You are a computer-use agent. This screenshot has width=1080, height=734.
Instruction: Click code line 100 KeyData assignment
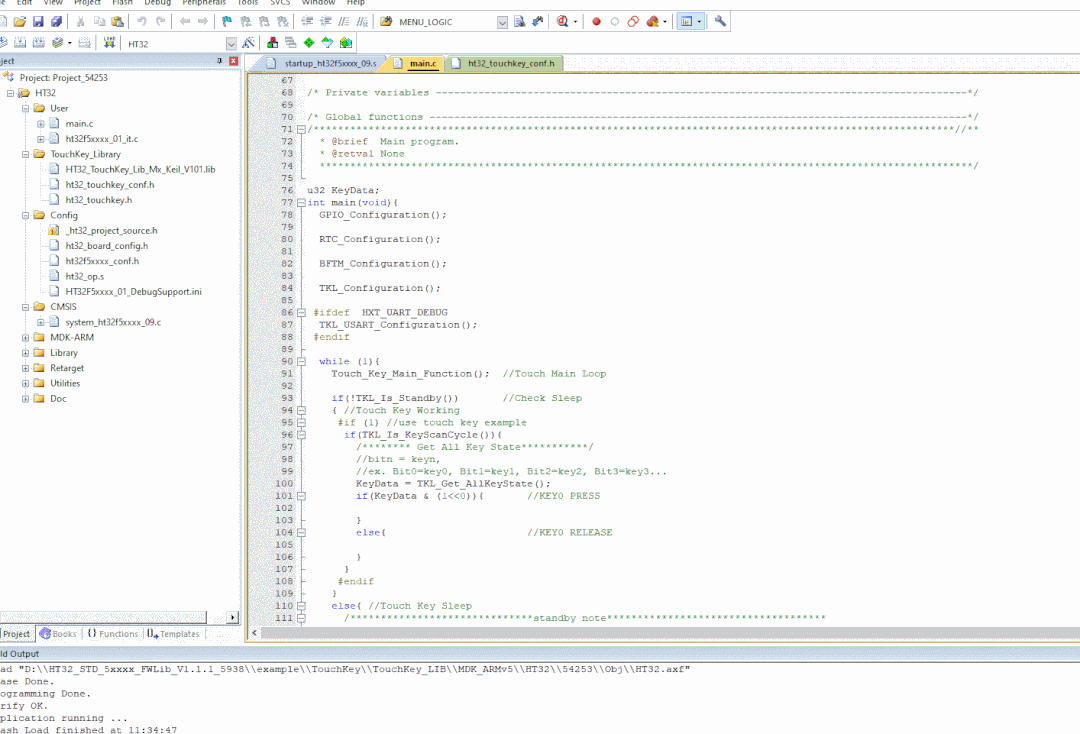pyautogui.click(x=453, y=484)
